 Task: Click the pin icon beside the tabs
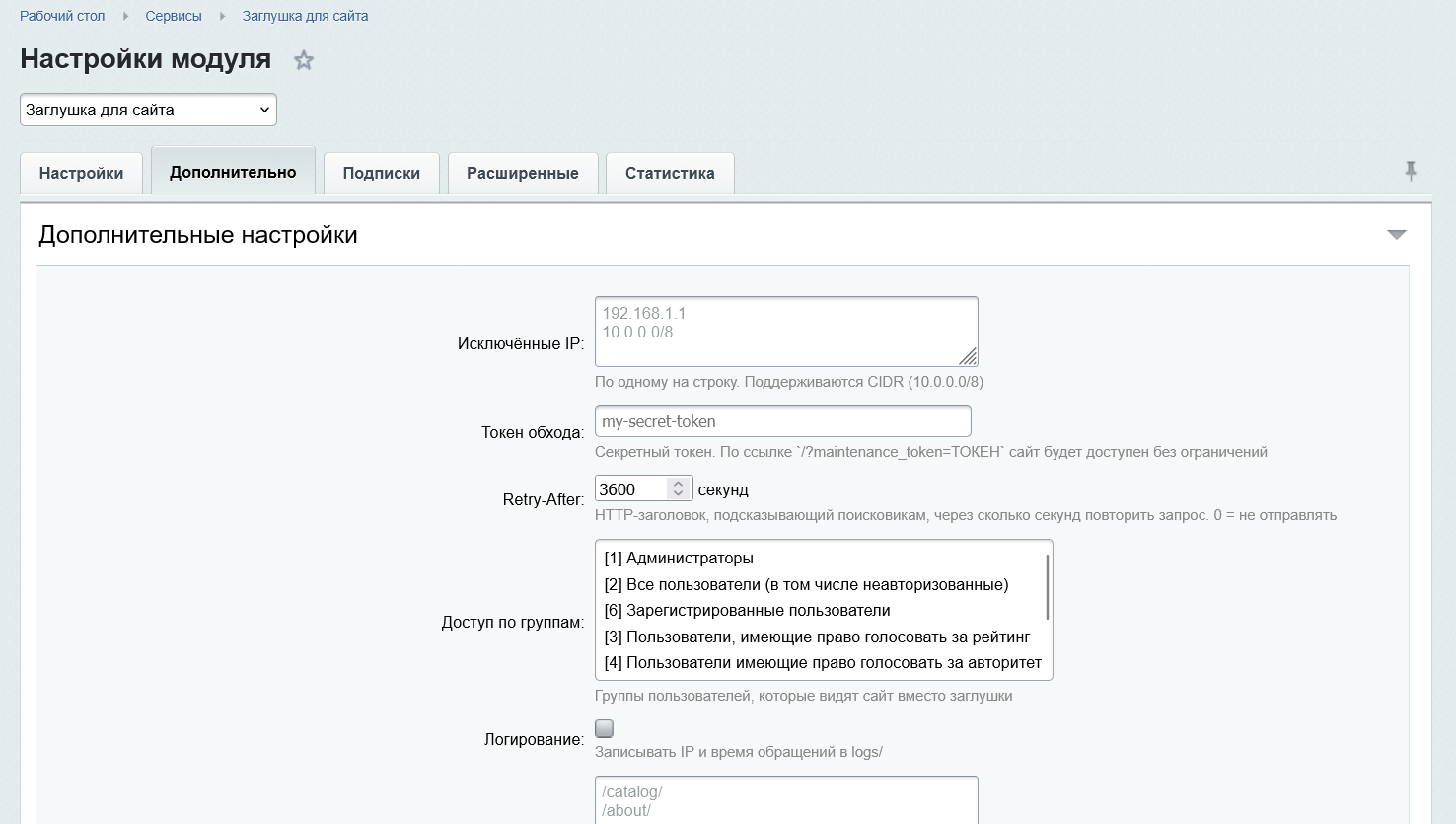1411,171
